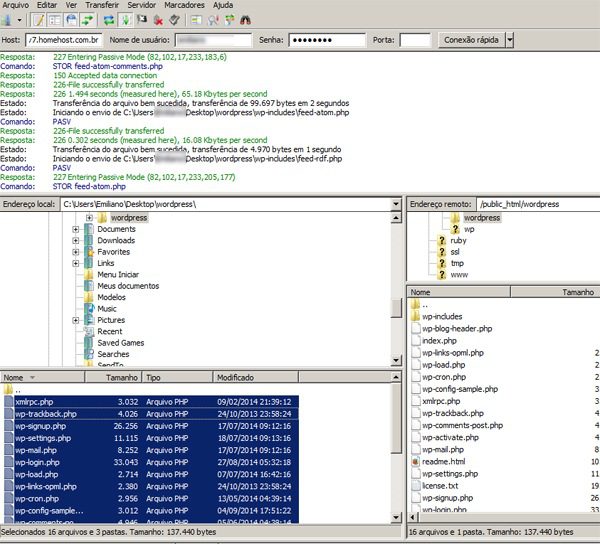Refresh the file and folder lists

109,20
